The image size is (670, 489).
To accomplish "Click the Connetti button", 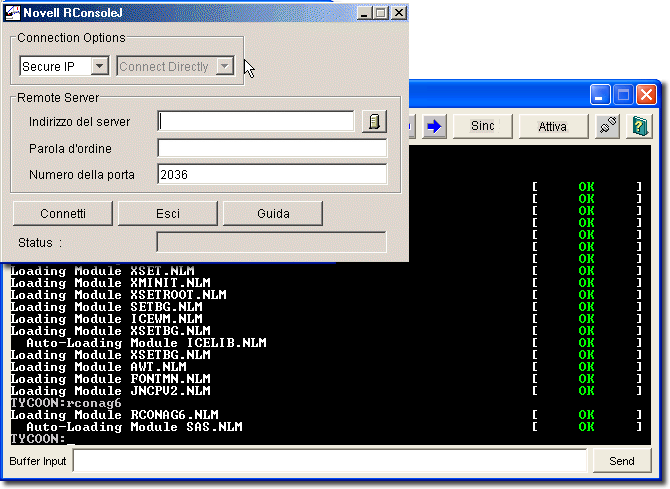I will tap(63, 213).
